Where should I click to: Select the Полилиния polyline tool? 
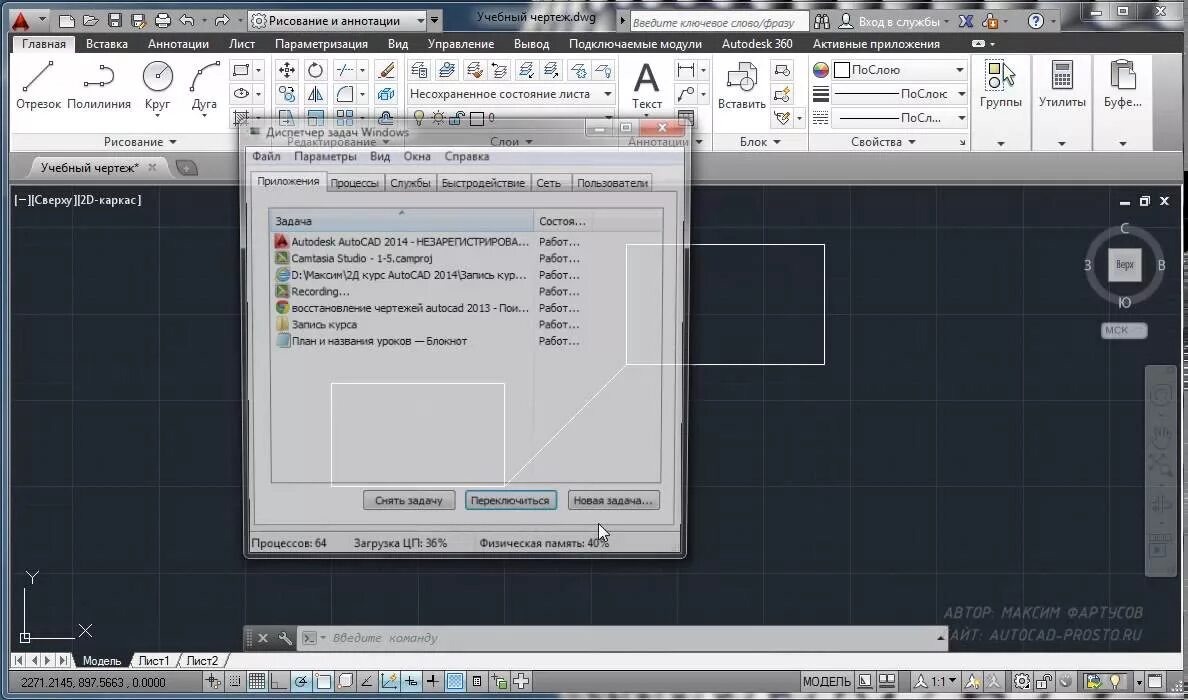(98, 84)
